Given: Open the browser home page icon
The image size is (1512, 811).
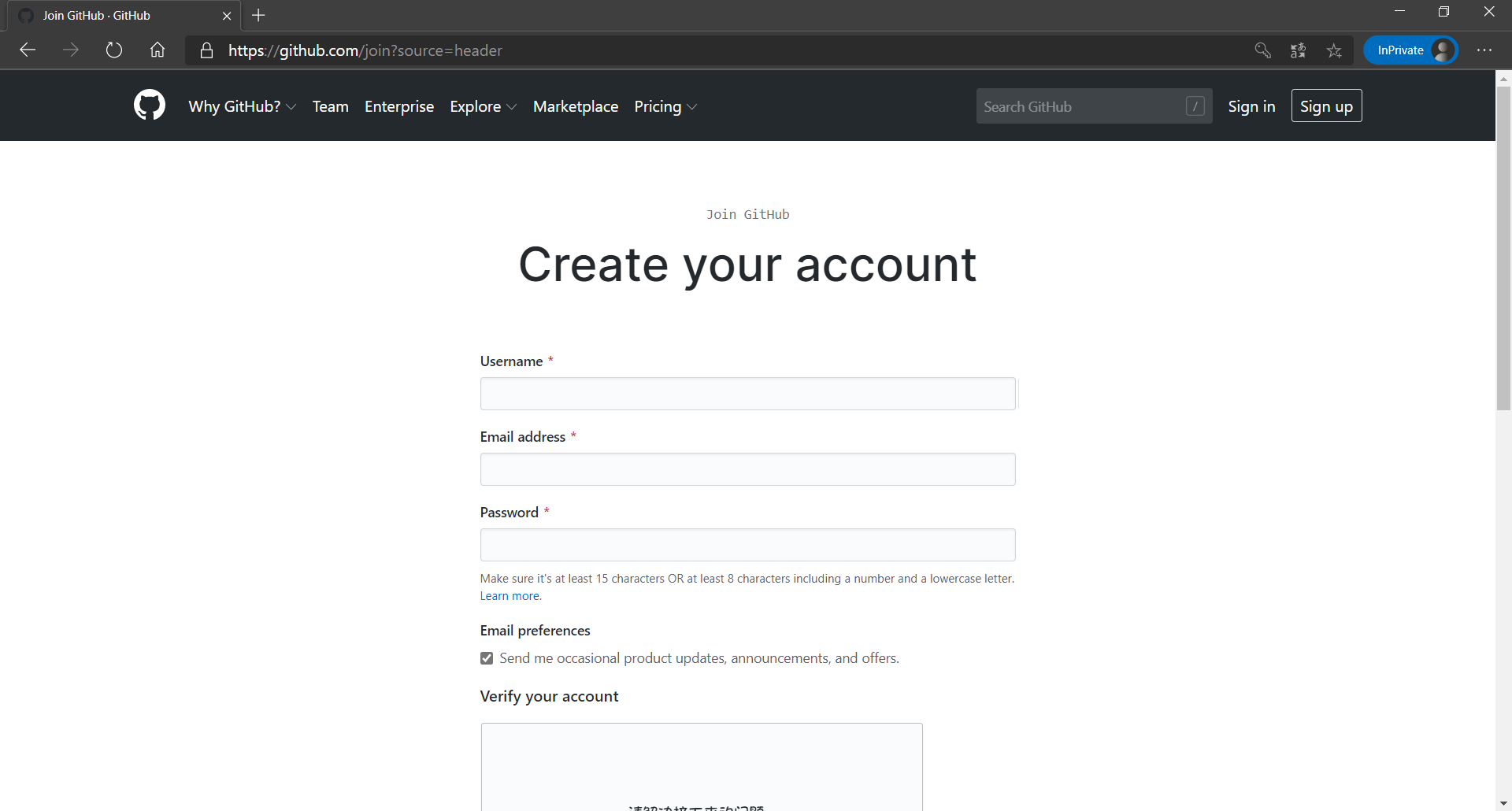Looking at the screenshot, I should (157, 50).
